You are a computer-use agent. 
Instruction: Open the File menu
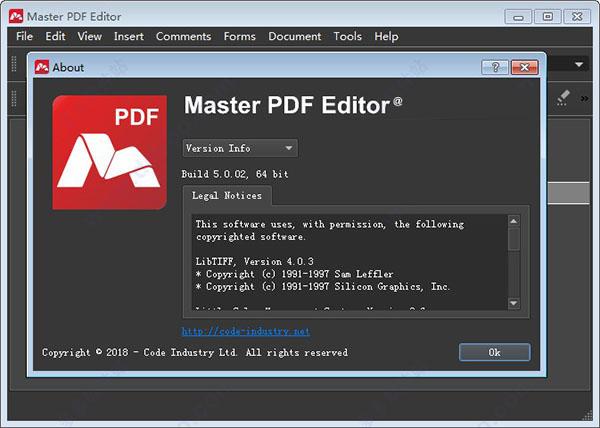[x=24, y=36]
